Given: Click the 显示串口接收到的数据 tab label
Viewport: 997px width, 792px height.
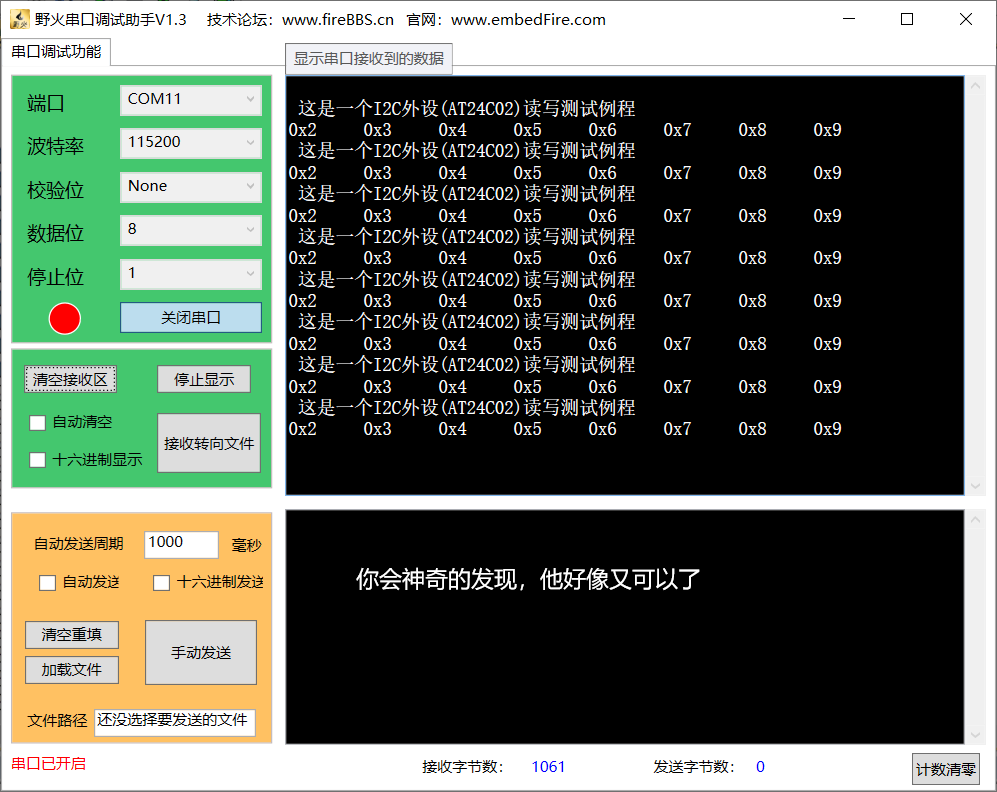Looking at the screenshot, I should tap(369, 59).
